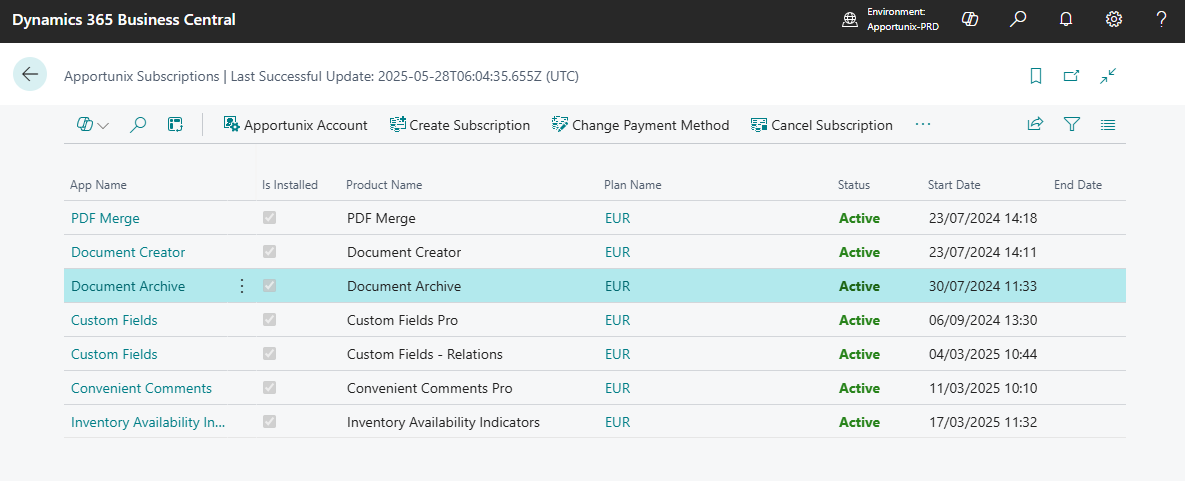1185x481 pixels.
Task: Click Is Installed checkbox for Inventory Availability
Action: (x=269, y=422)
